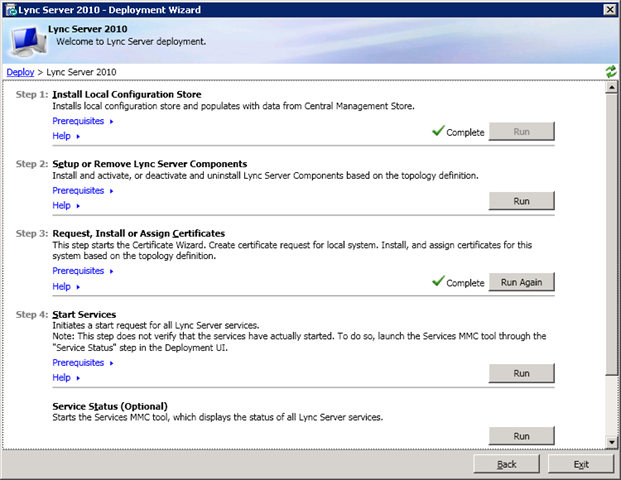
Task: Click Run Again for the Certificates step
Action: [x=521, y=282]
